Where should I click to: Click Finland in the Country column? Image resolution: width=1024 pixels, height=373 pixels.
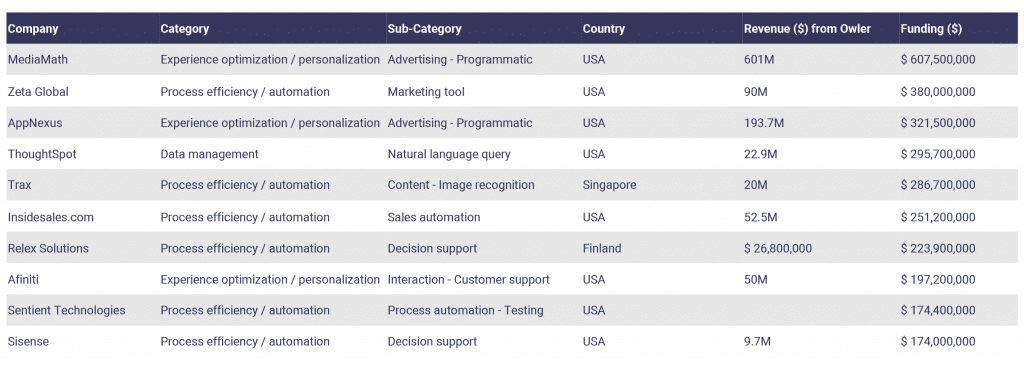602,248
